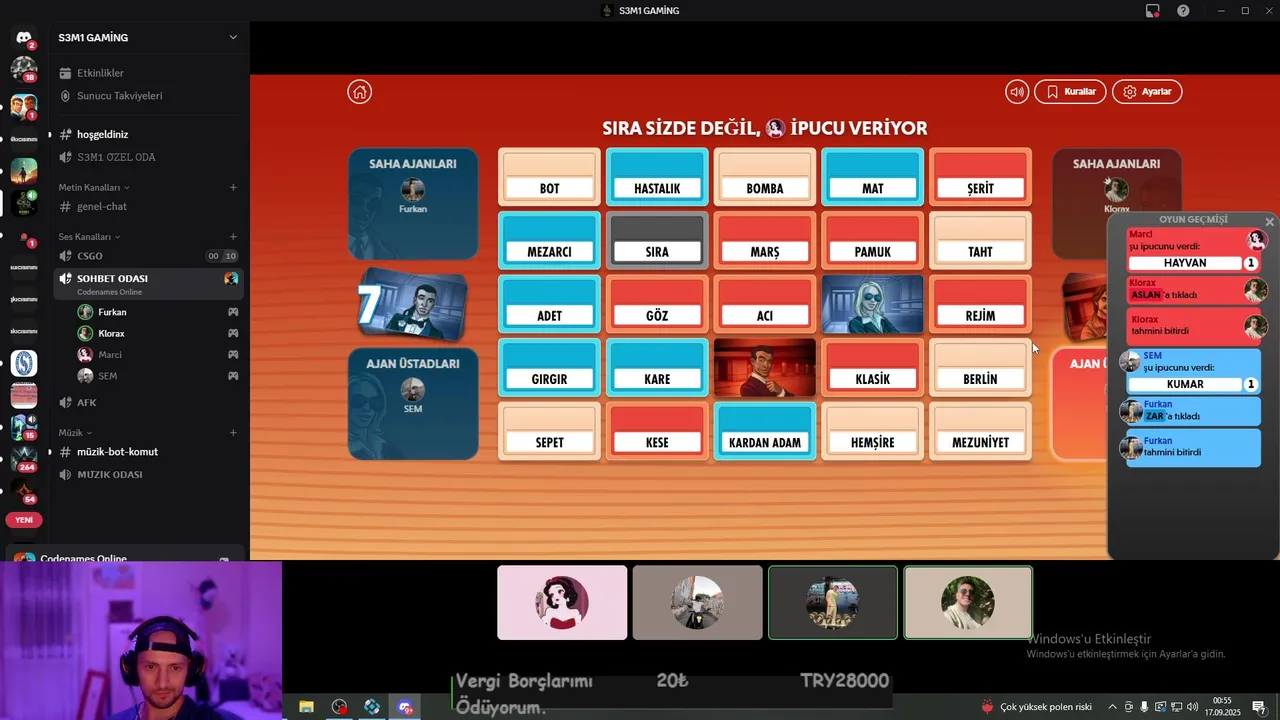Image resolution: width=1280 pixels, height=720 pixels.
Task: Add a channel to Ses Kanalları
Action: coord(233,237)
